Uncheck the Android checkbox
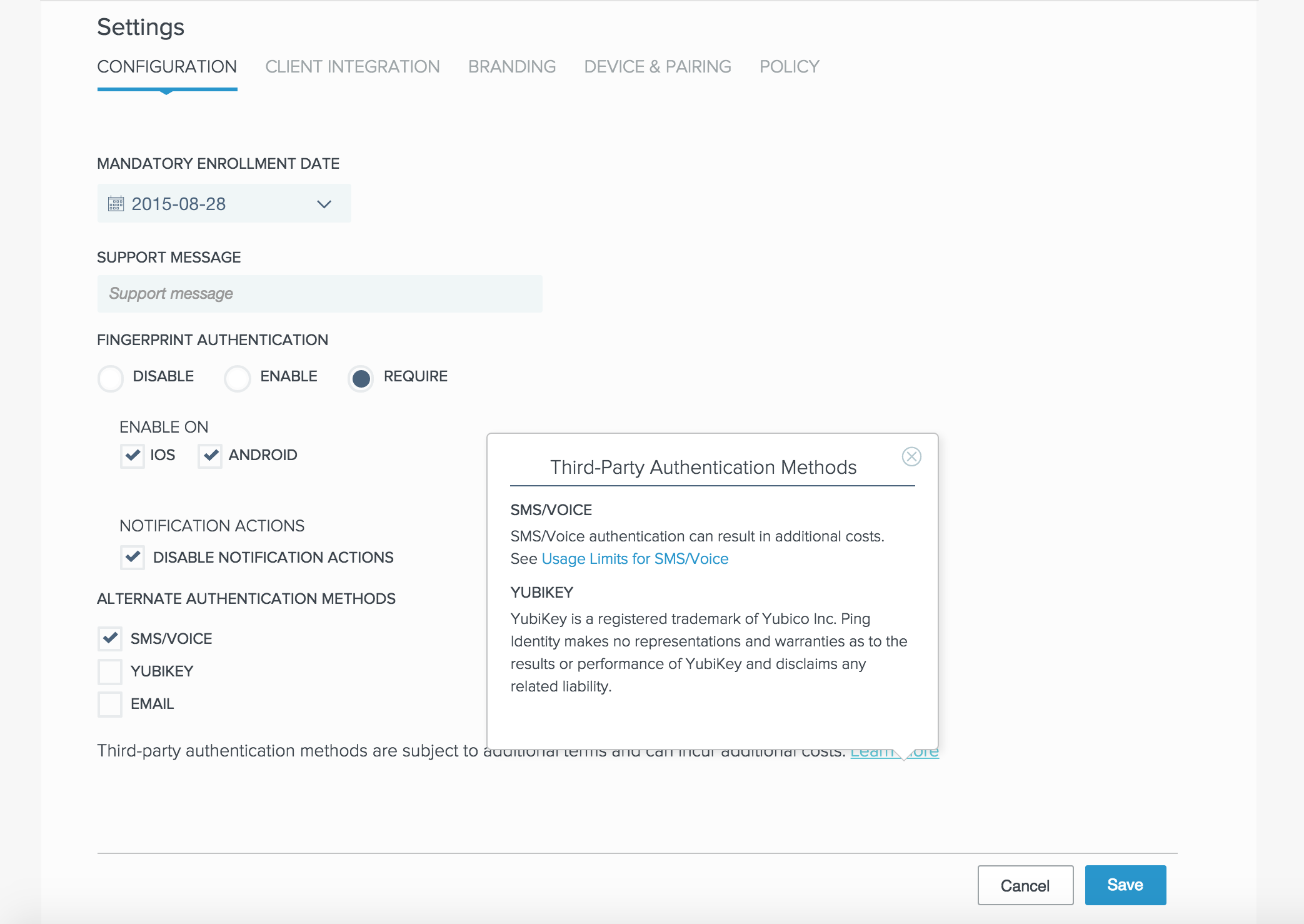The image size is (1304, 924). (x=211, y=456)
